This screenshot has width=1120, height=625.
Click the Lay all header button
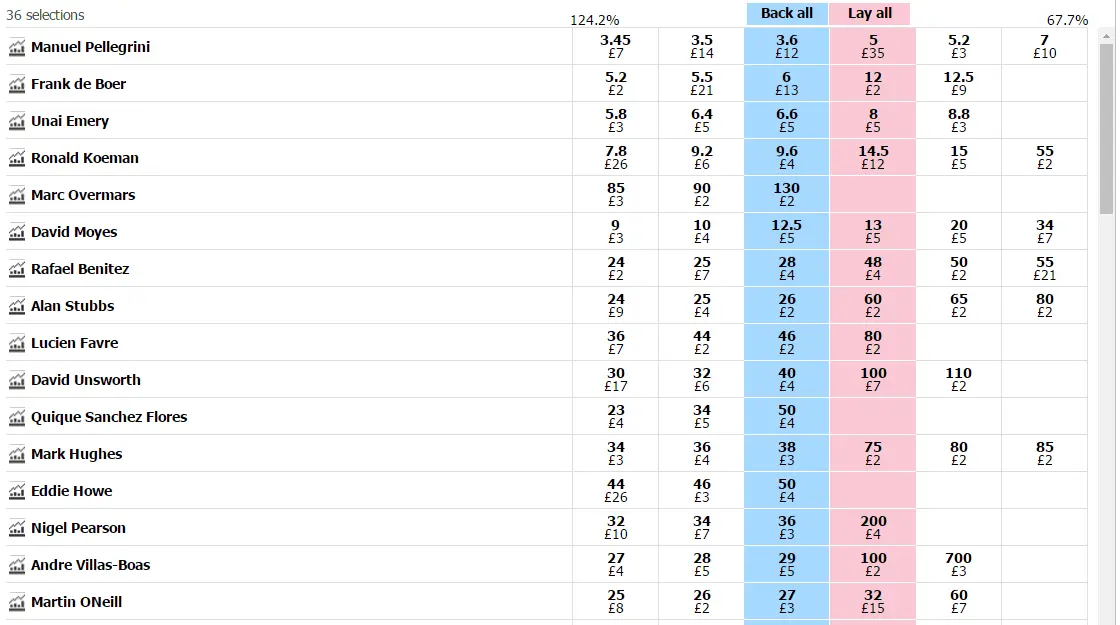pyautogui.click(x=870, y=14)
